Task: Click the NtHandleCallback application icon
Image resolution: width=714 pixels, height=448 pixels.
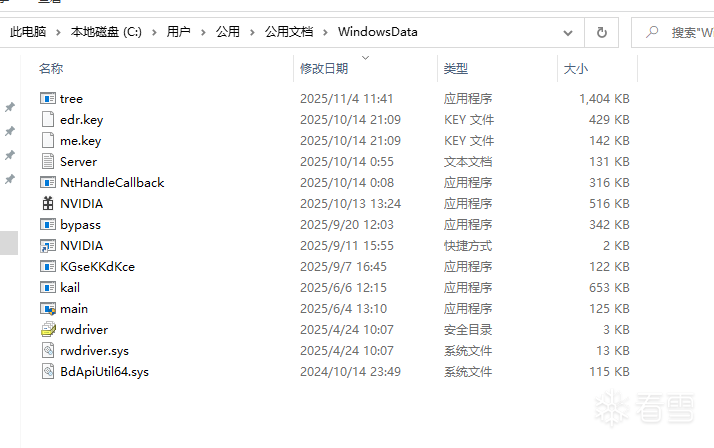Action: point(48,182)
